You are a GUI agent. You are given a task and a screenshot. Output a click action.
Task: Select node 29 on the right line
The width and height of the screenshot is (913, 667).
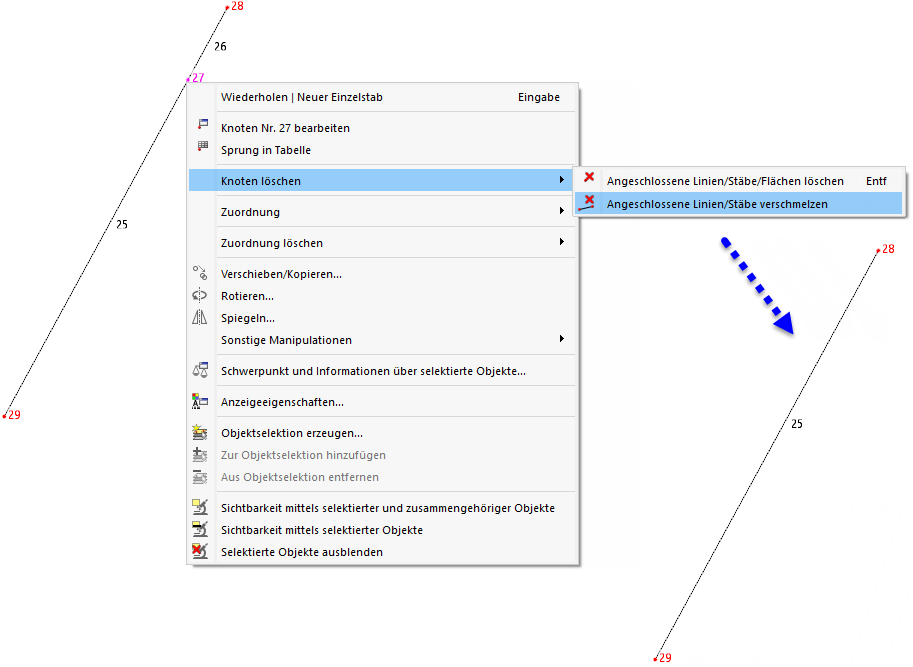click(656, 659)
